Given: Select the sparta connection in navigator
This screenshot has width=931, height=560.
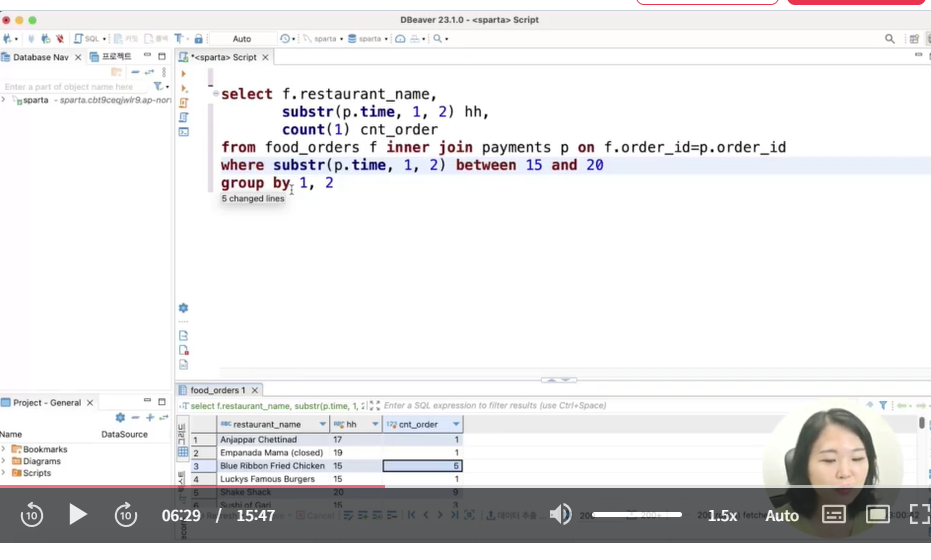Looking at the screenshot, I should [x=36, y=100].
